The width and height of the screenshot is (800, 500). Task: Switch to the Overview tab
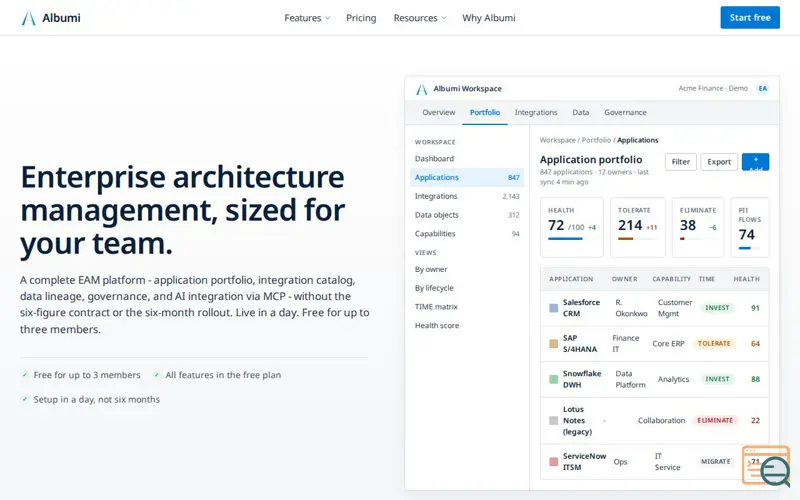(439, 112)
